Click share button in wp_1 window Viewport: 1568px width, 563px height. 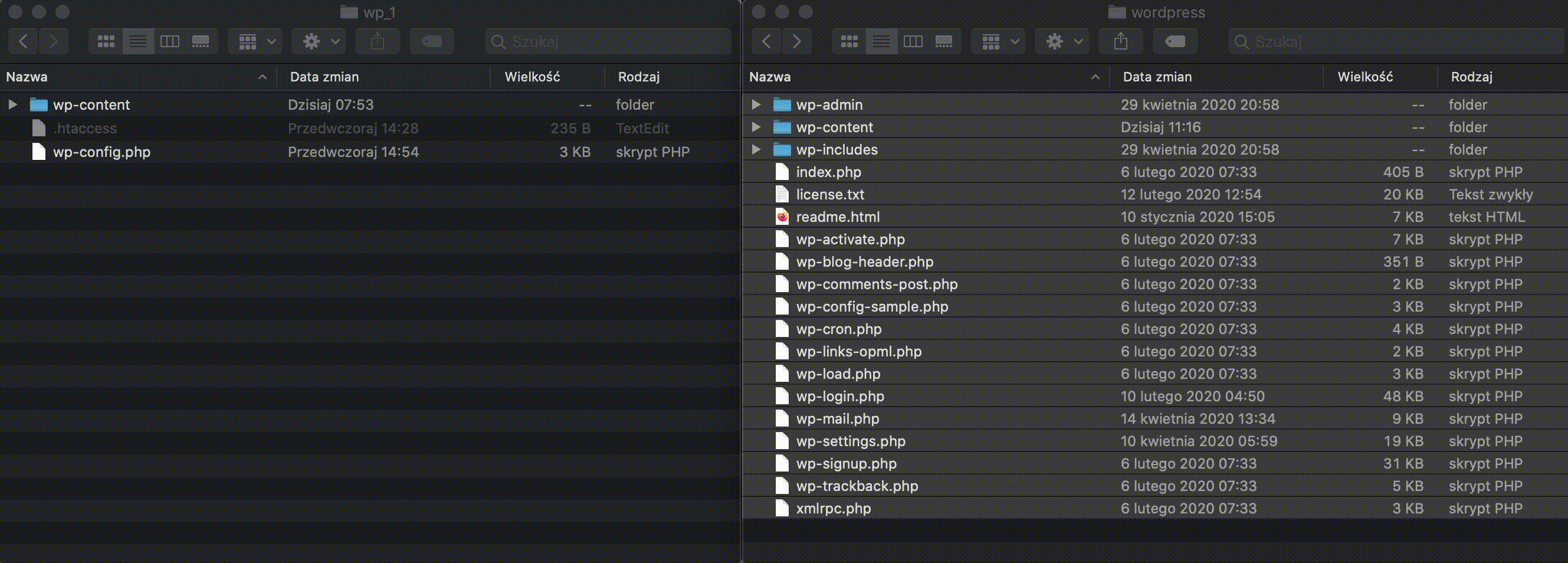(x=378, y=41)
